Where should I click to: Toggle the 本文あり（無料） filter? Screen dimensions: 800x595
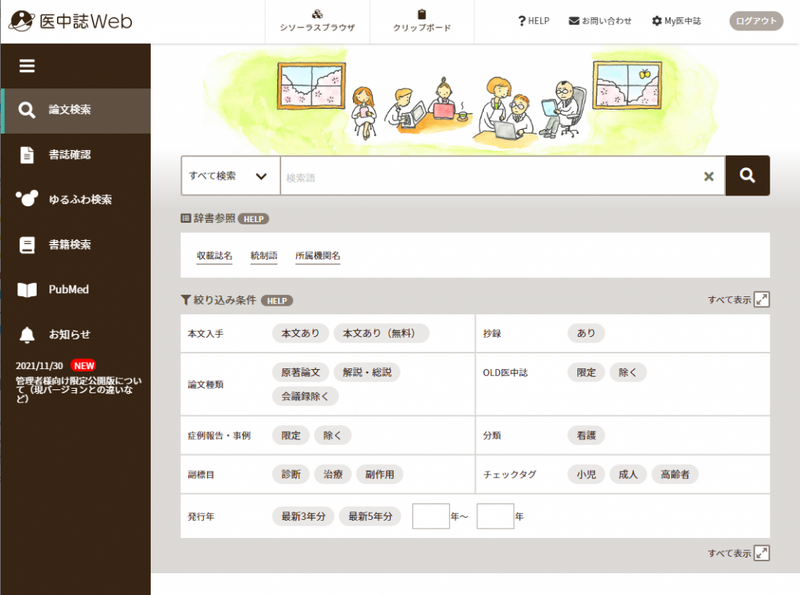pyautogui.click(x=381, y=333)
